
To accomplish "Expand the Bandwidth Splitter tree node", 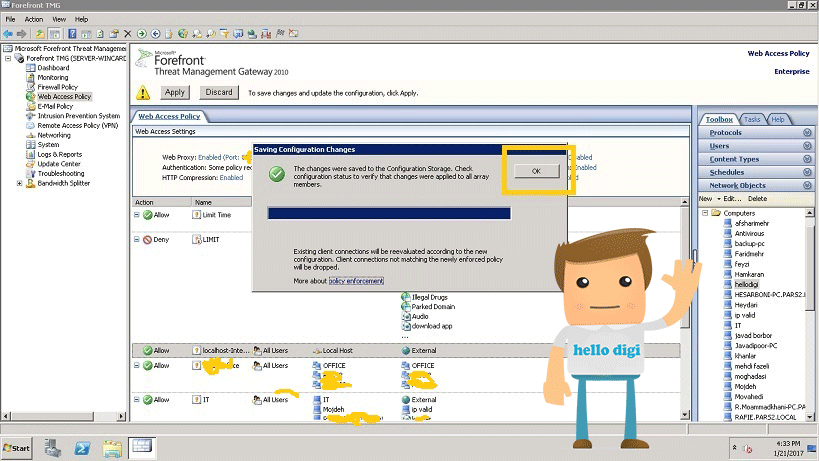I will point(19,183).
